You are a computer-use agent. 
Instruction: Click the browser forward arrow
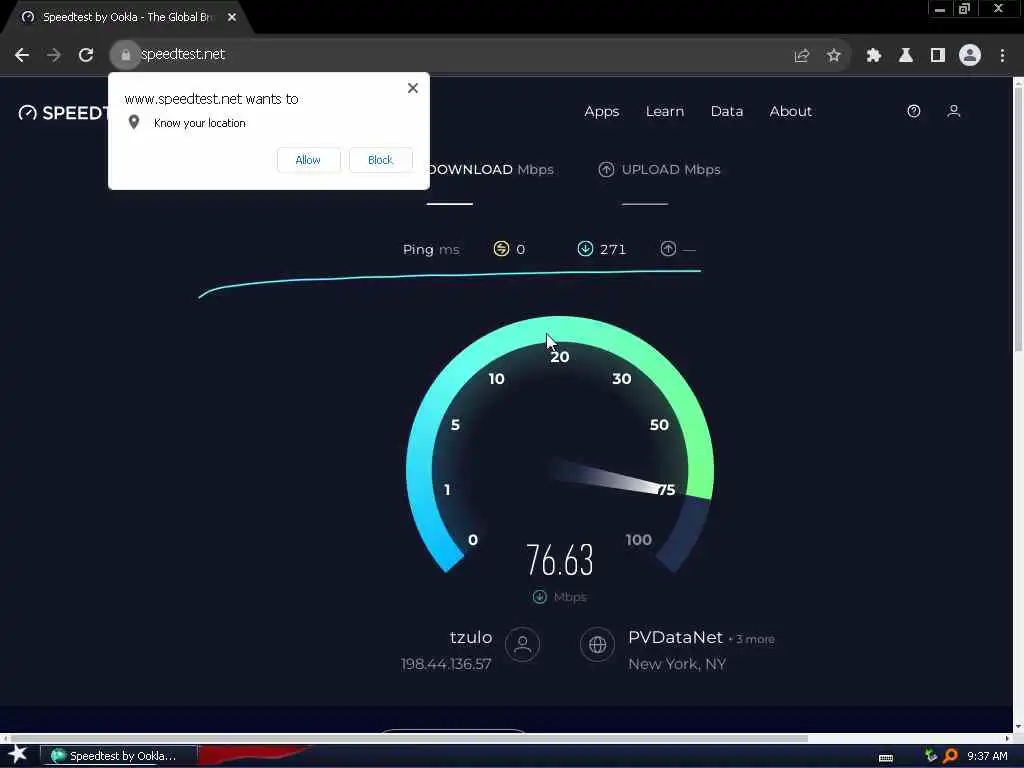[54, 55]
